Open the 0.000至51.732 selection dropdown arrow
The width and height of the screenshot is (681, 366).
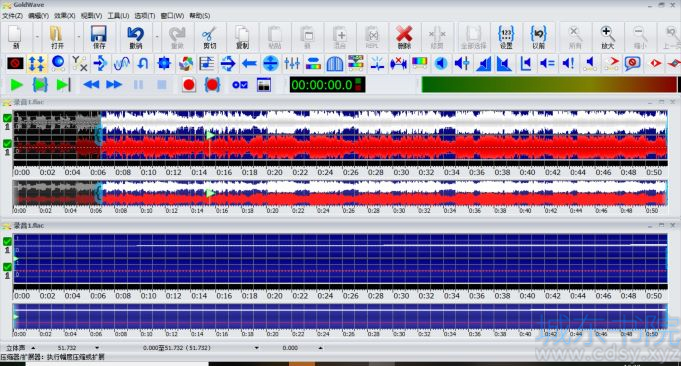[x=256, y=348]
